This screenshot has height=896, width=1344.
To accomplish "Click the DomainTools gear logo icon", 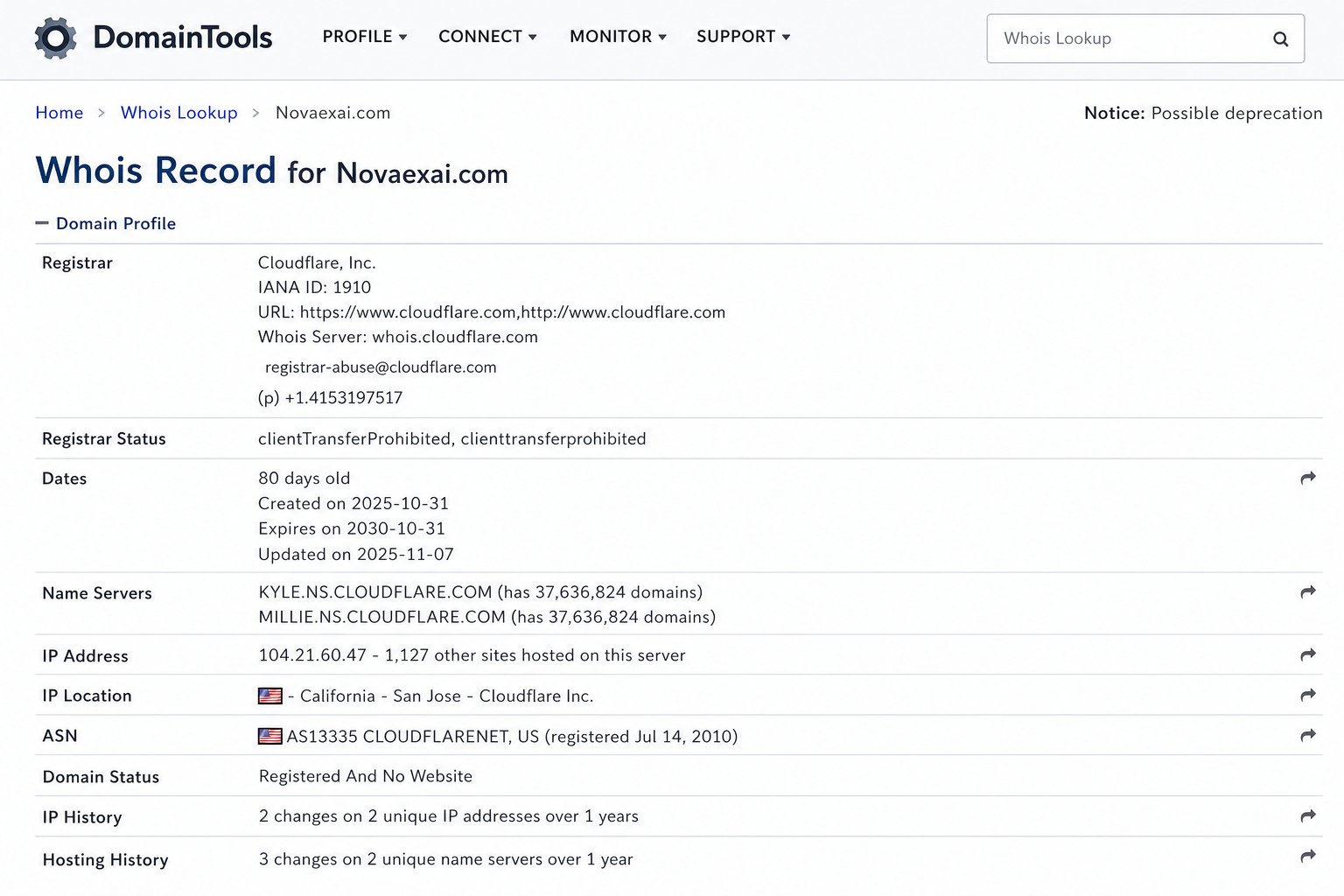I will [x=56, y=38].
